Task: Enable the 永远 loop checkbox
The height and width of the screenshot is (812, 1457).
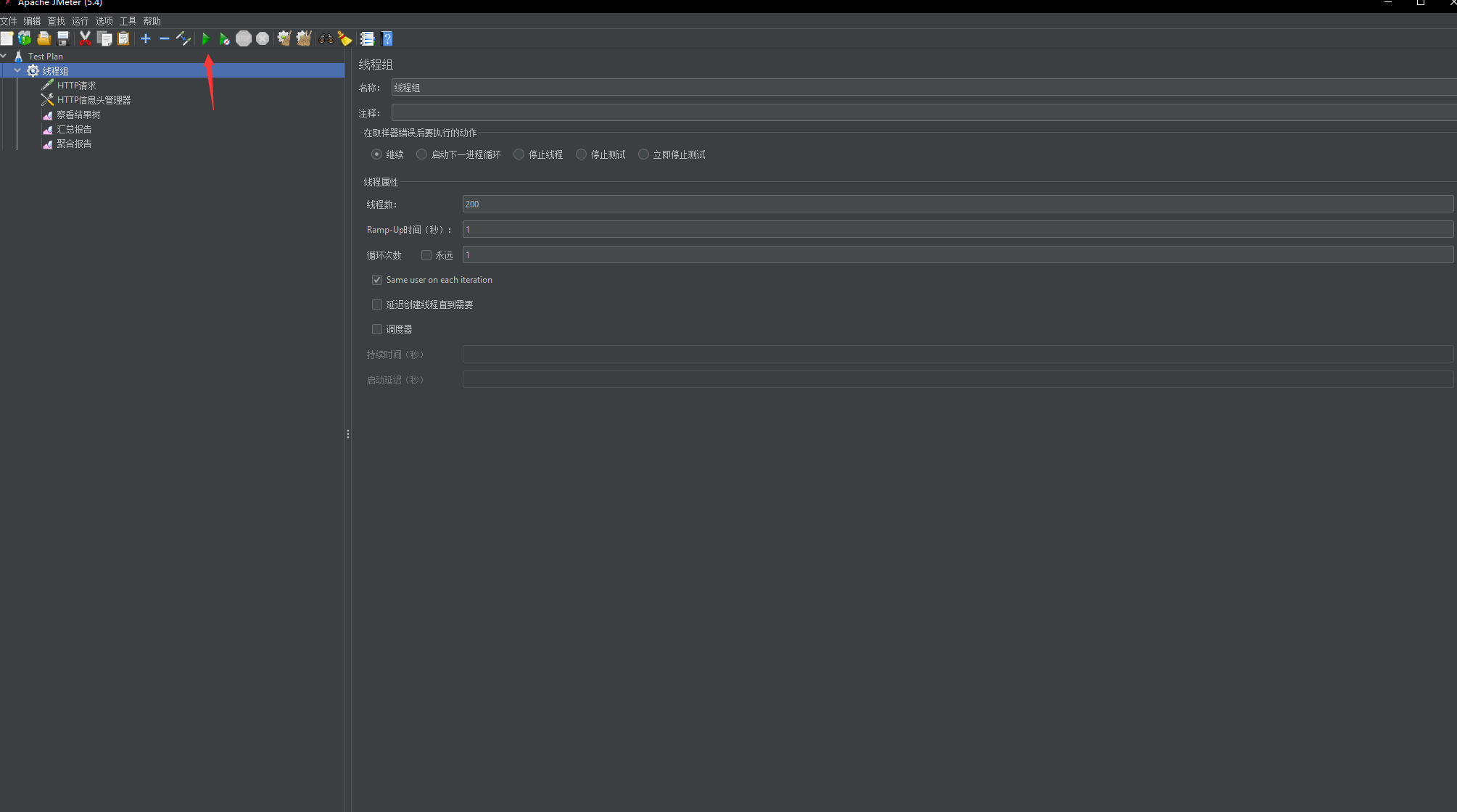Action: click(426, 255)
